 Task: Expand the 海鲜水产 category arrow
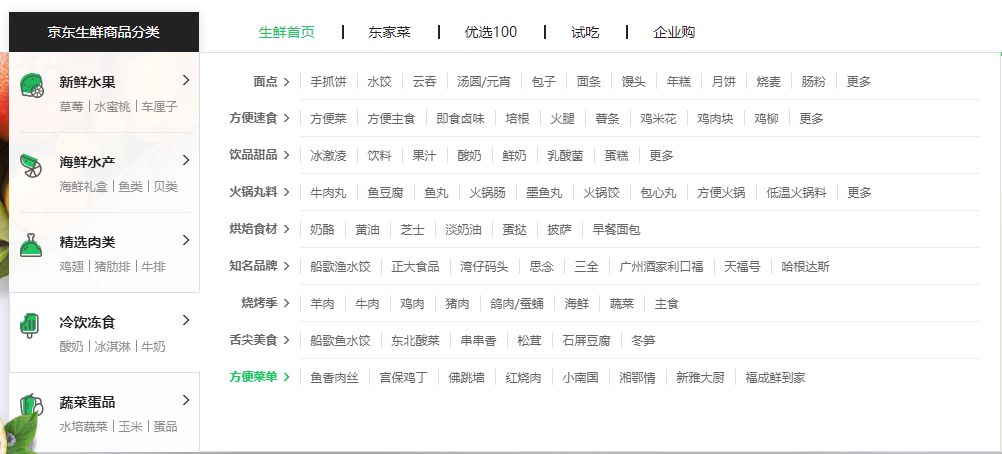click(186, 160)
